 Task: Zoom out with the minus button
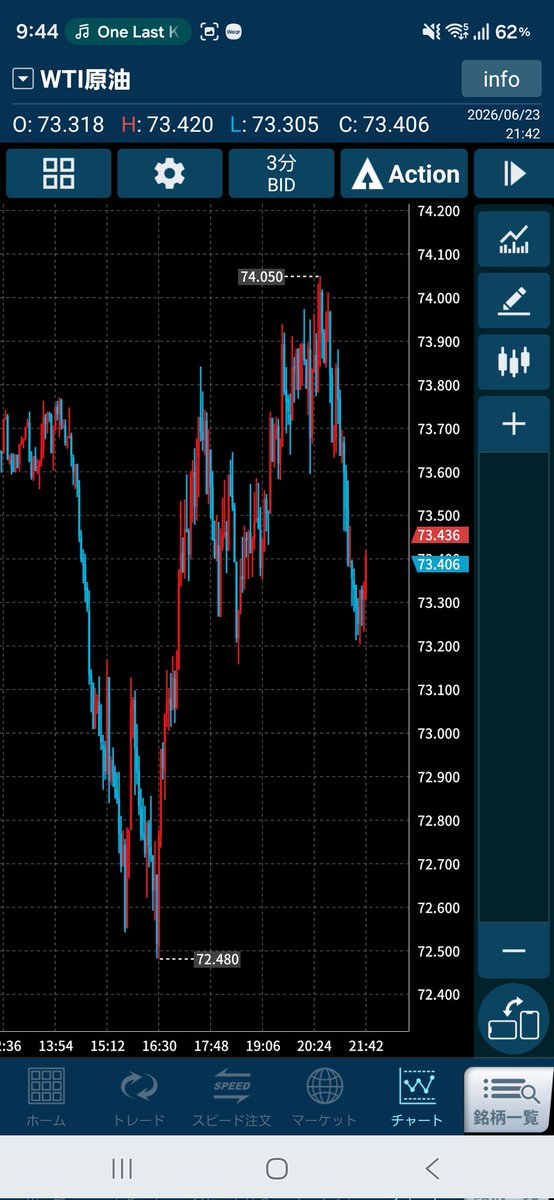[514, 950]
